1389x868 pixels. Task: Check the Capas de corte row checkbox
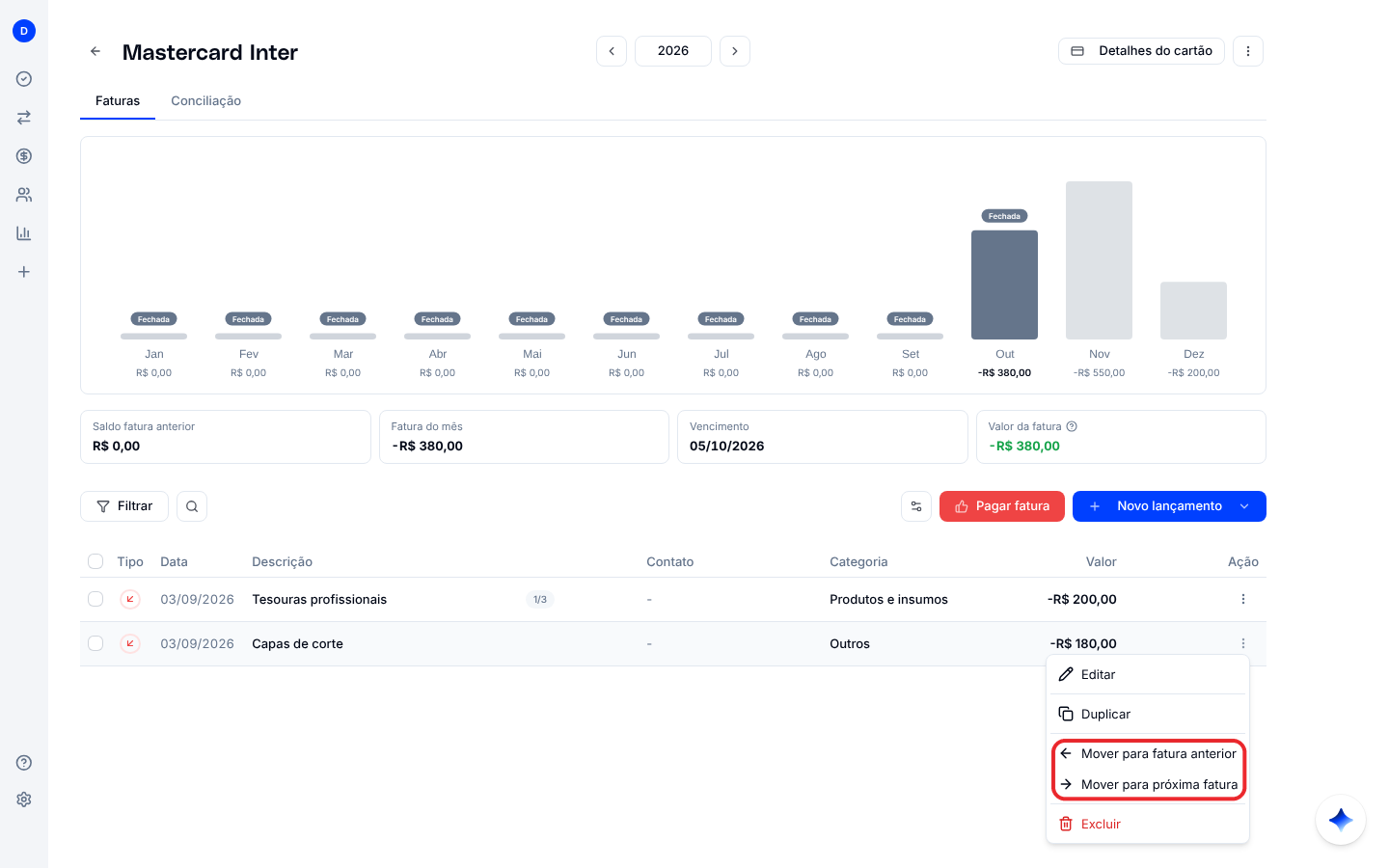95,643
